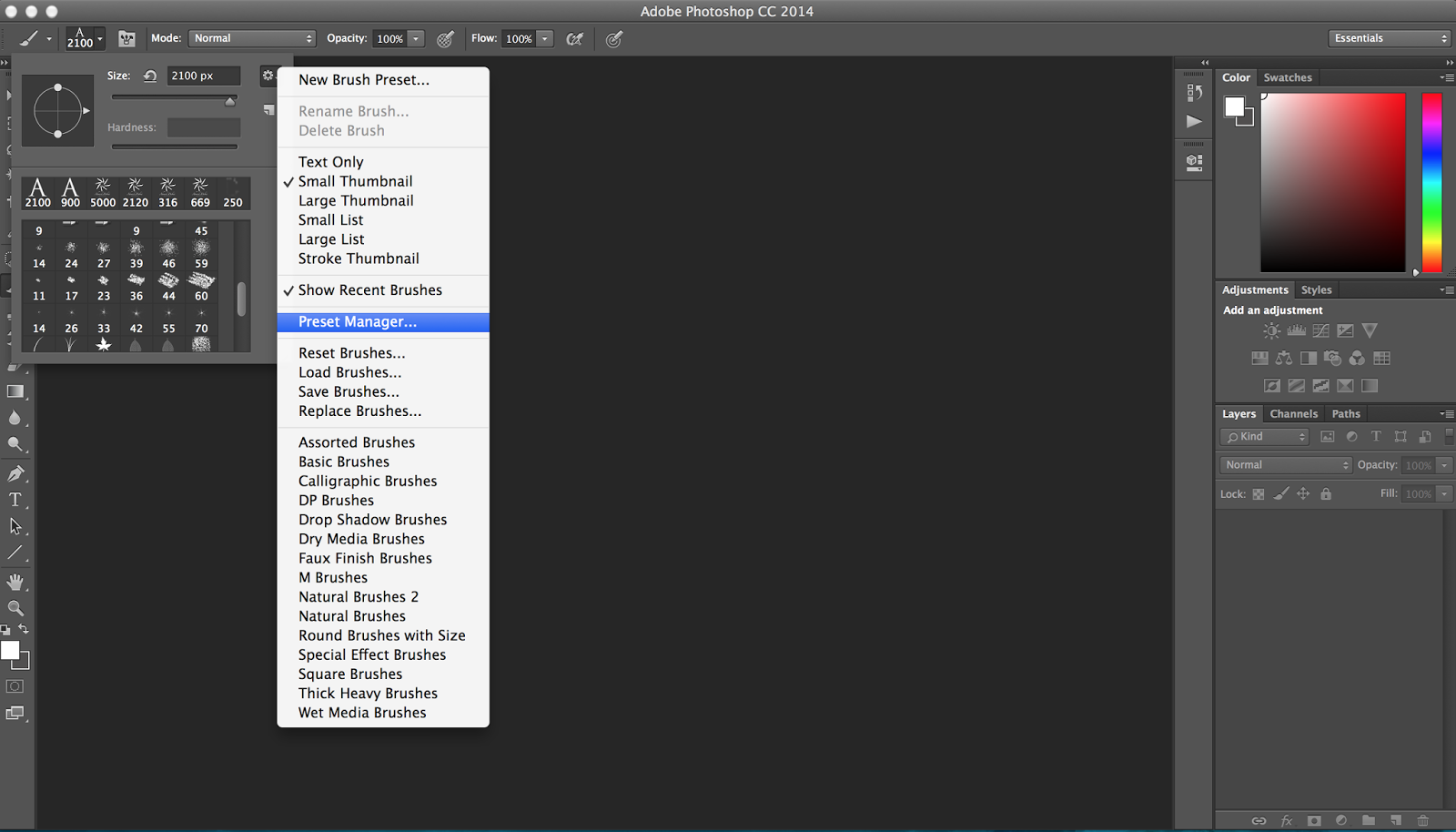
Task: Choose Preset Manager from the menu
Action: 383,322
